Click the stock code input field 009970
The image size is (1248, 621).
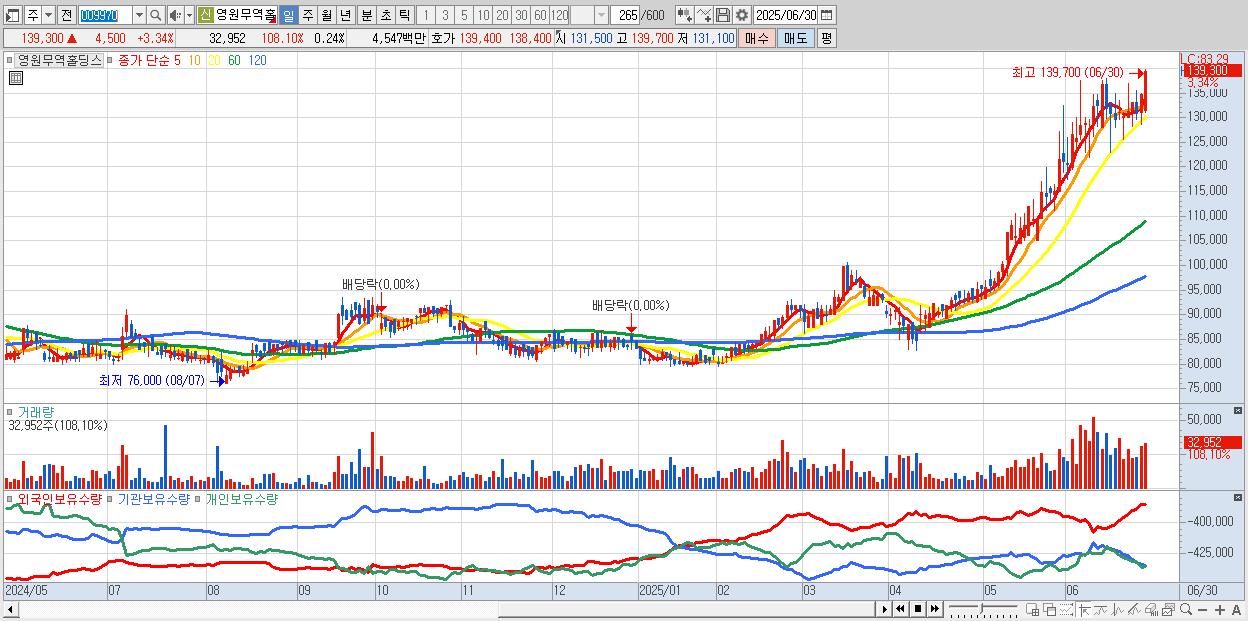point(105,15)
